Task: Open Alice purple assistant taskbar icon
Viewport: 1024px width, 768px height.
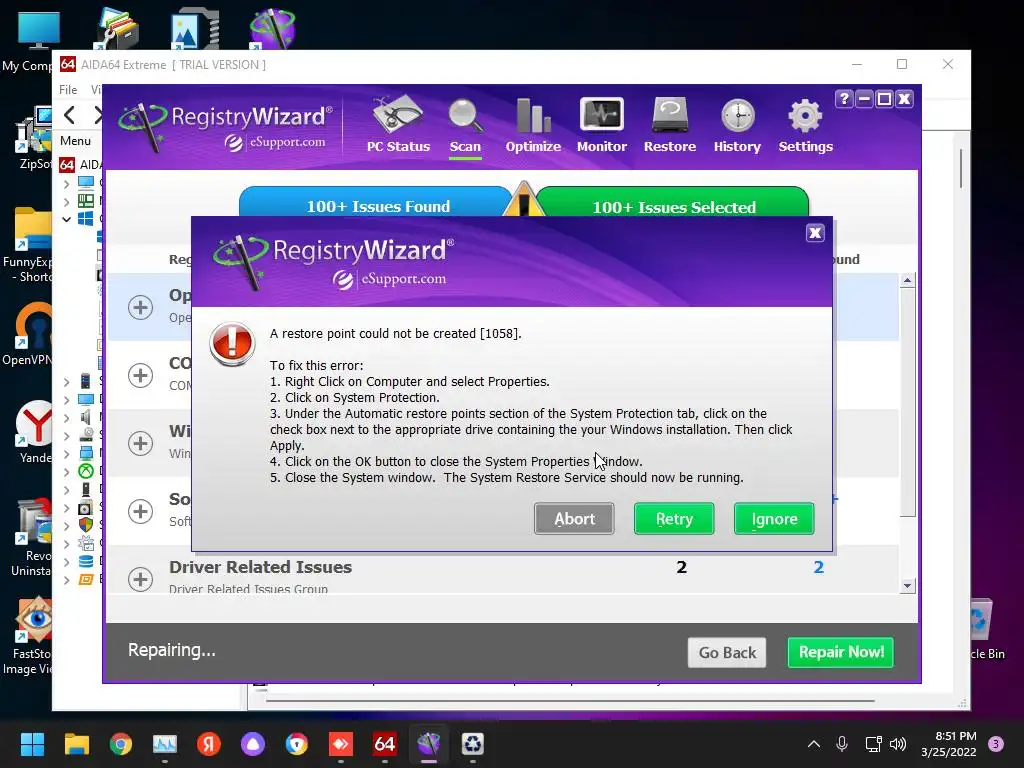Action: pos(253,744)
